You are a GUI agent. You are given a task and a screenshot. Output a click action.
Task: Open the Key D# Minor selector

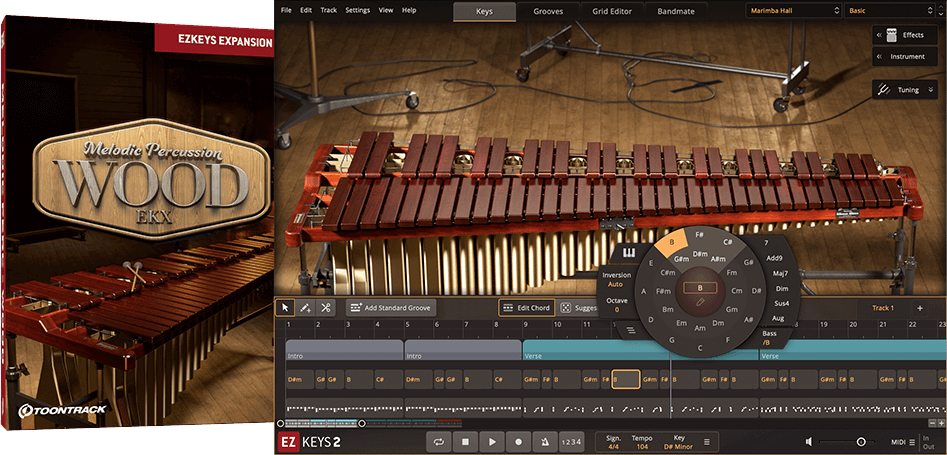tap(678, 442)
